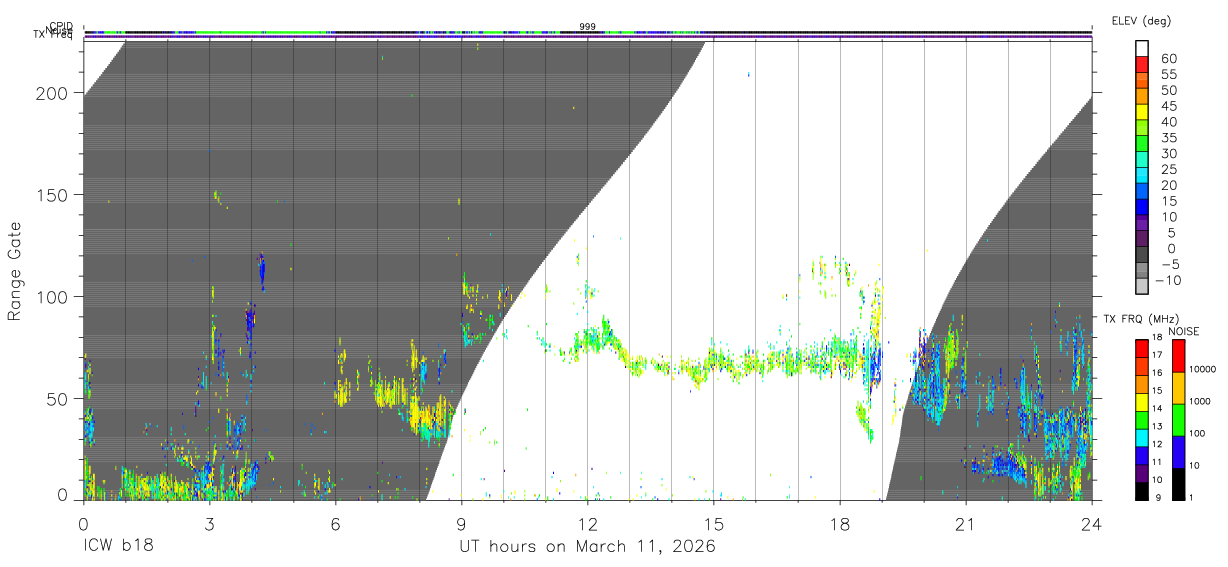Click the "18" tick label on the UT hours axis
1228x567 pixels.
[839, 523]
